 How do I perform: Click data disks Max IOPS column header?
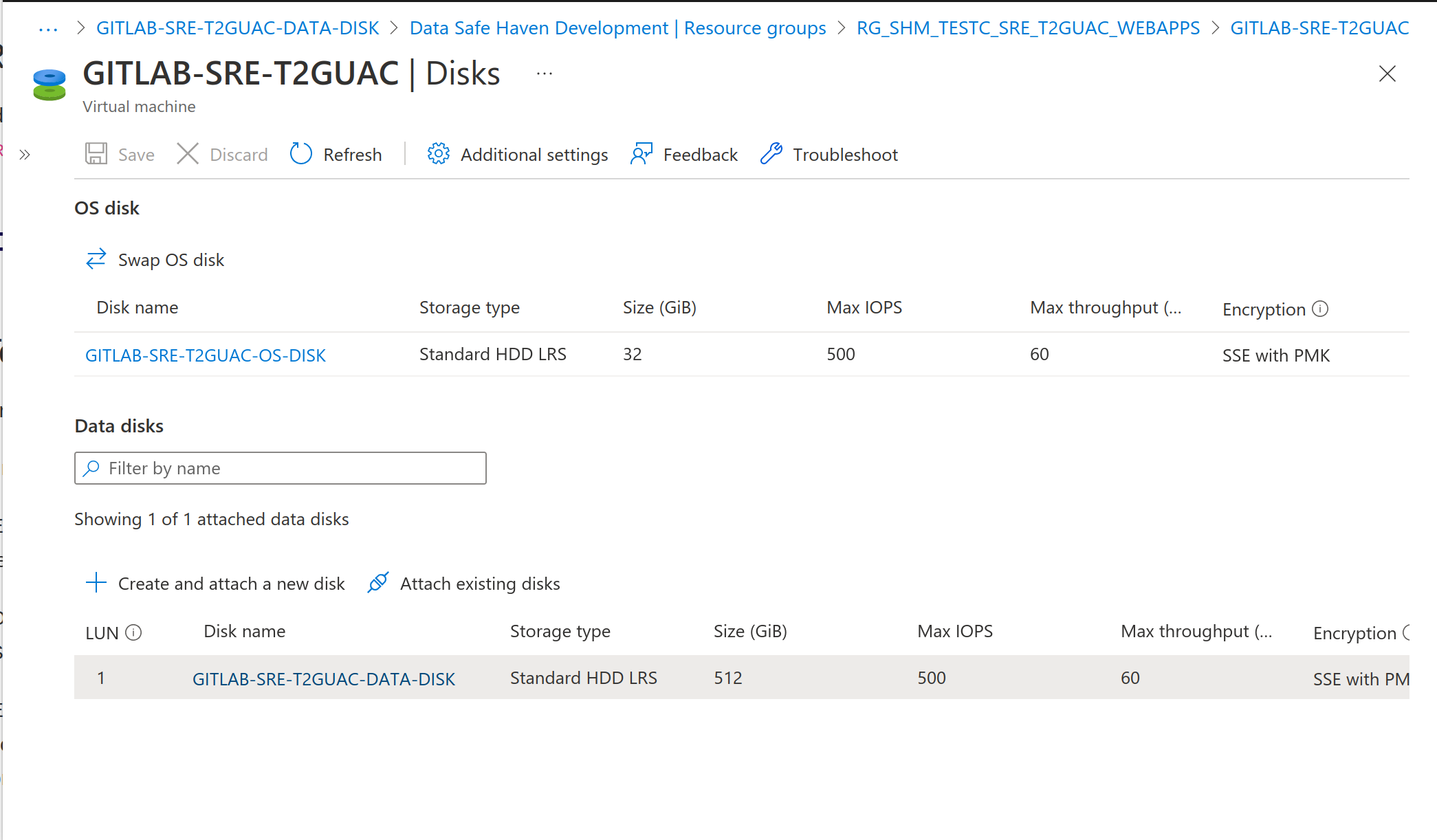click(x=955, y=631)
